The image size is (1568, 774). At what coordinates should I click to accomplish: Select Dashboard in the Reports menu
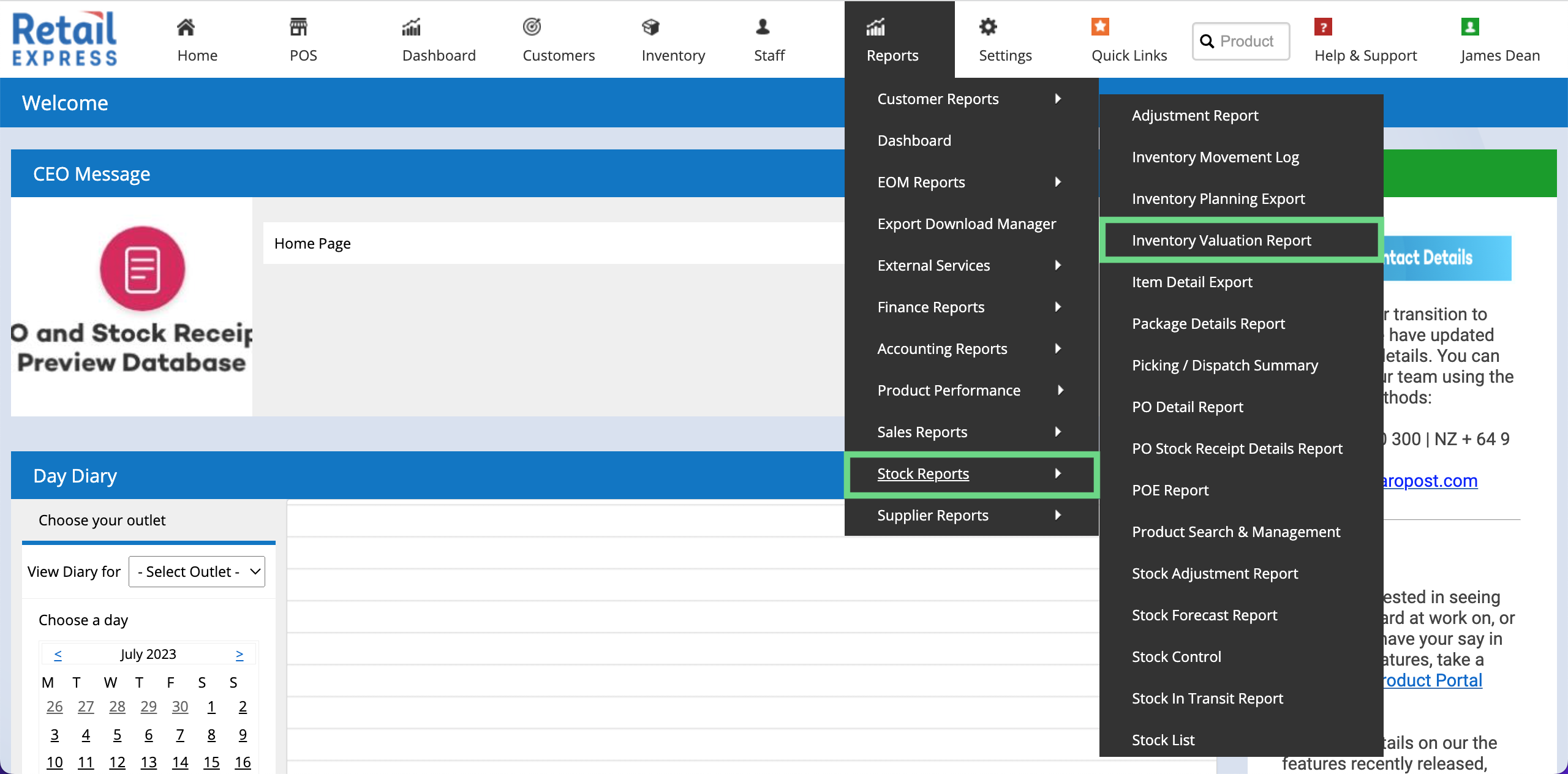click(x=914, y=140)
